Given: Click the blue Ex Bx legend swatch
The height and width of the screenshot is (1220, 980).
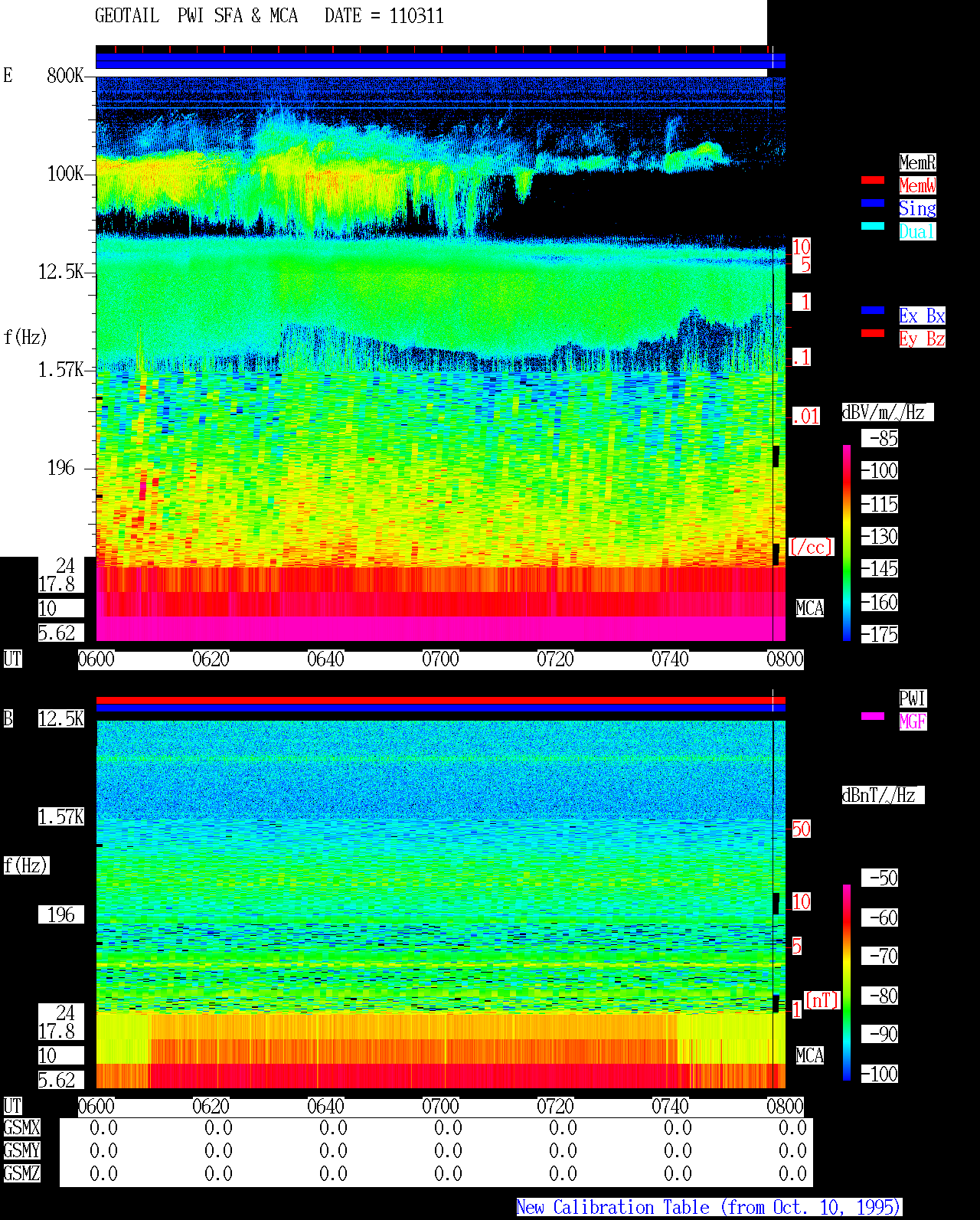Looking at the screenshot, I should coord(873,310).
